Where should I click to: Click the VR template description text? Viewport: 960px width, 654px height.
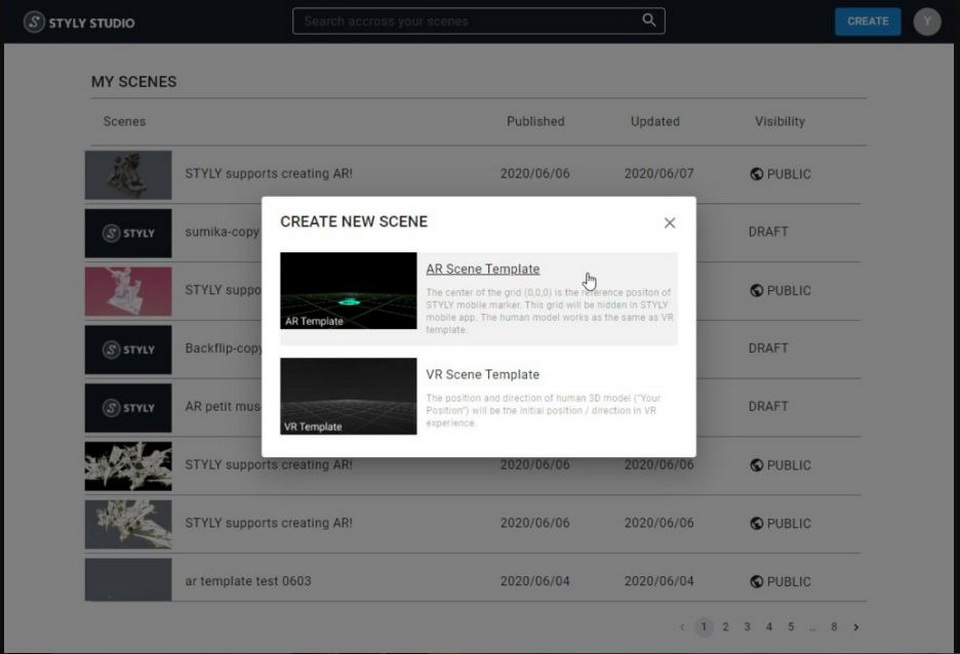tap(543, 410)
